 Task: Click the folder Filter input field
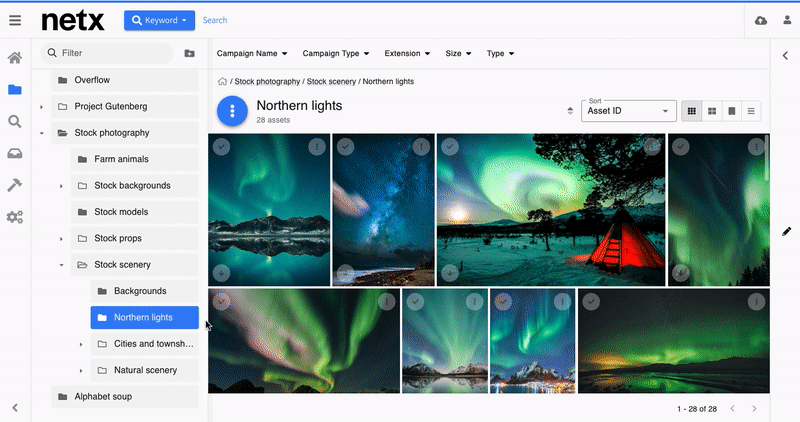[107, 53]
